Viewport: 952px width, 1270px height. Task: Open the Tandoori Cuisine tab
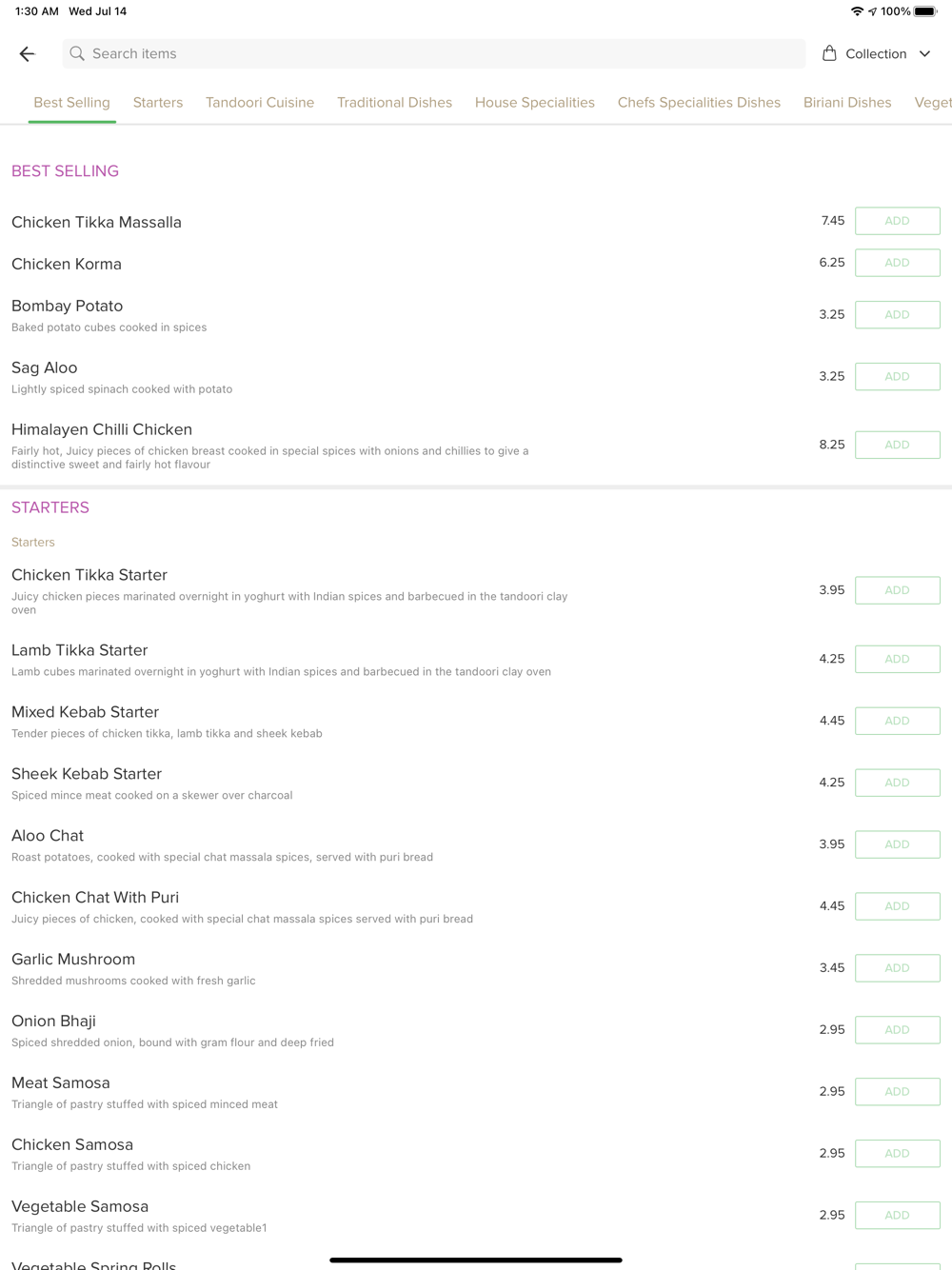pyautogui.click(x=260, y=103)
